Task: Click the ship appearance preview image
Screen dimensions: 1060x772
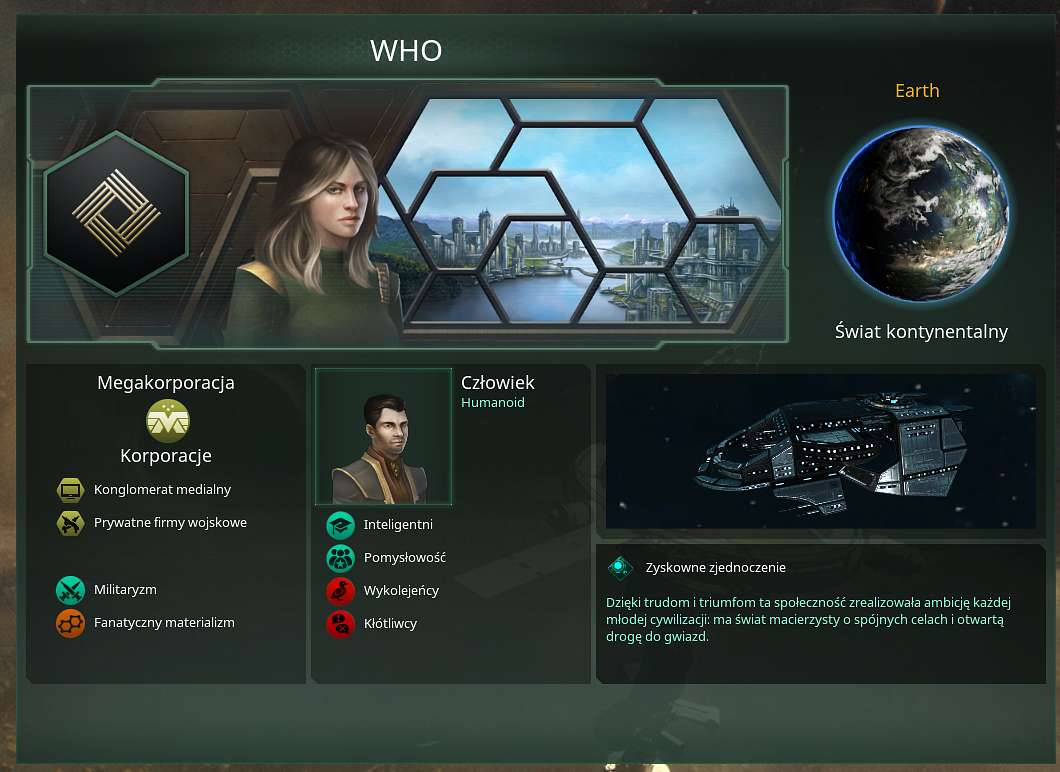Action: (x=821, y=451)
